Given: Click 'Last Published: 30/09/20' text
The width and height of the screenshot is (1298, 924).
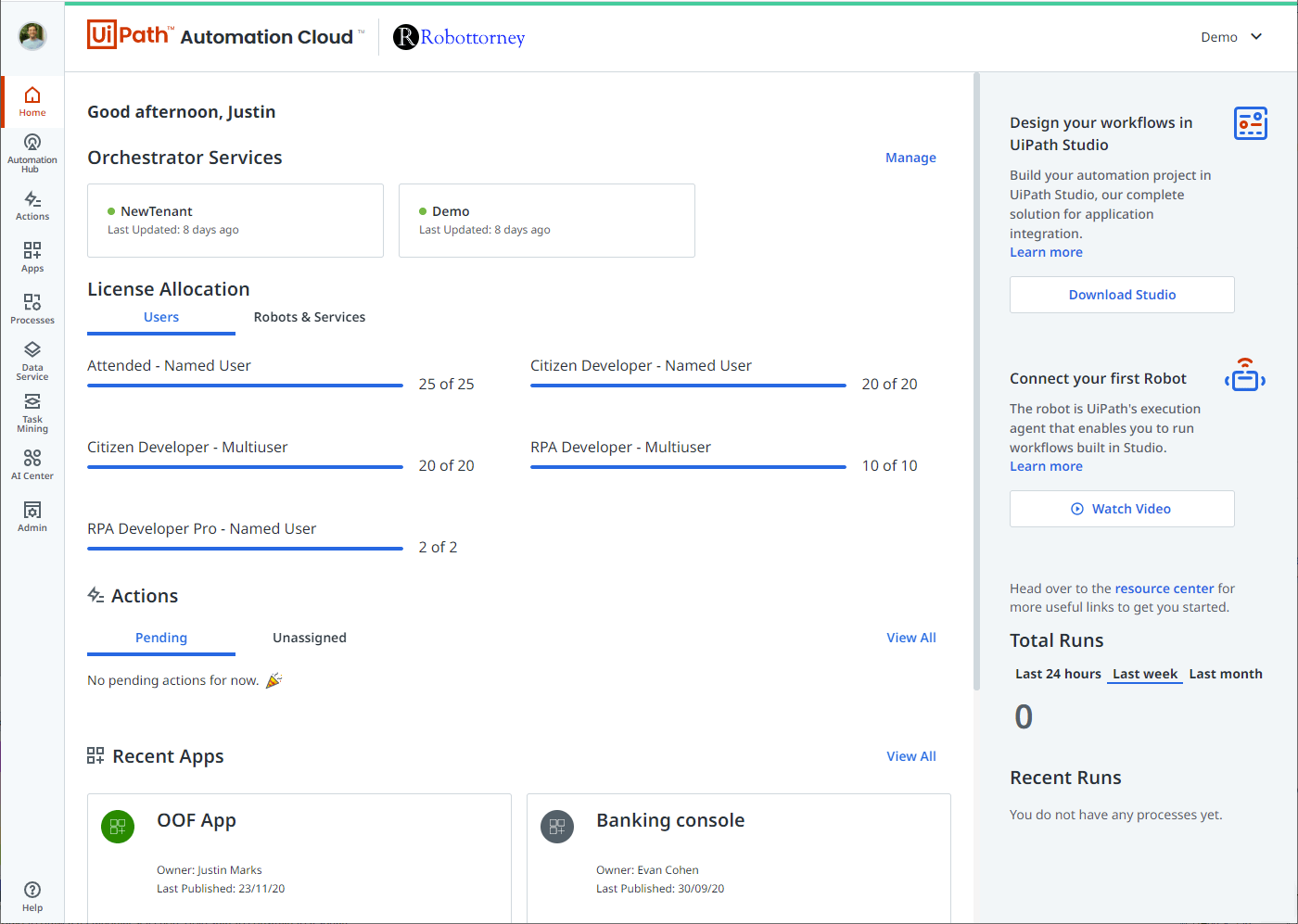Looking at the screenshot, I should point(660,889).
